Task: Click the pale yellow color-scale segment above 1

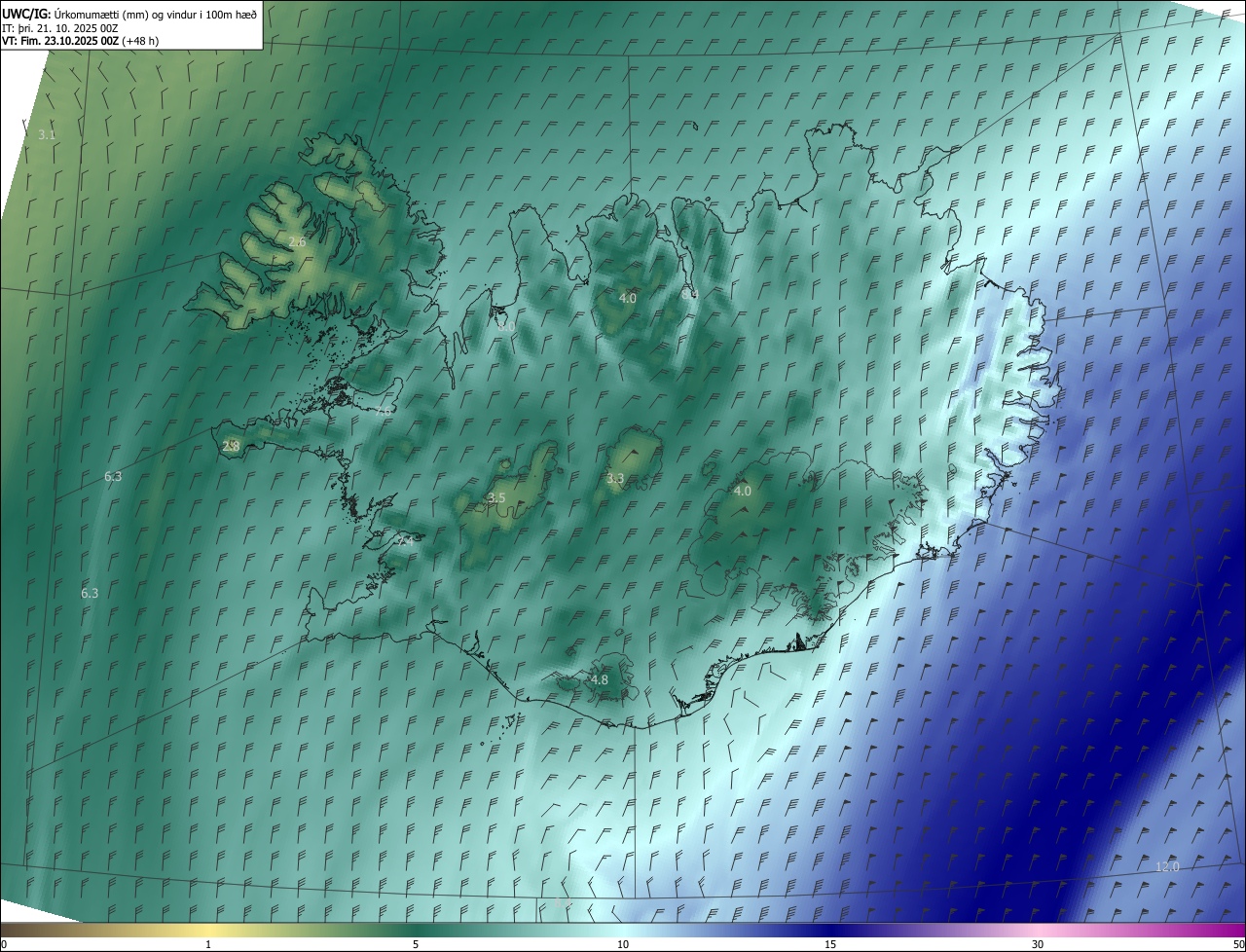Action: (x=208, y=930)
